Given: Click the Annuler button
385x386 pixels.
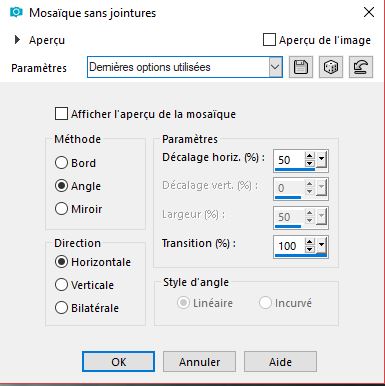Looking at the screenshot, I should pyautogui.click(x=199, y=362).
